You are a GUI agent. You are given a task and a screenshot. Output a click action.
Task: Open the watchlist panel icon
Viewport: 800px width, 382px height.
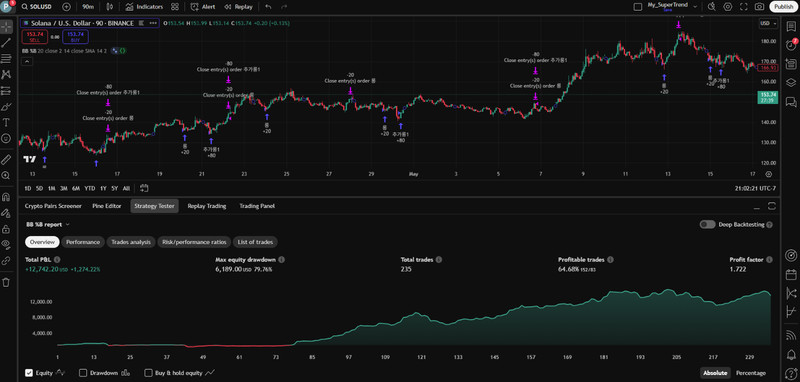tap(791, 28)
